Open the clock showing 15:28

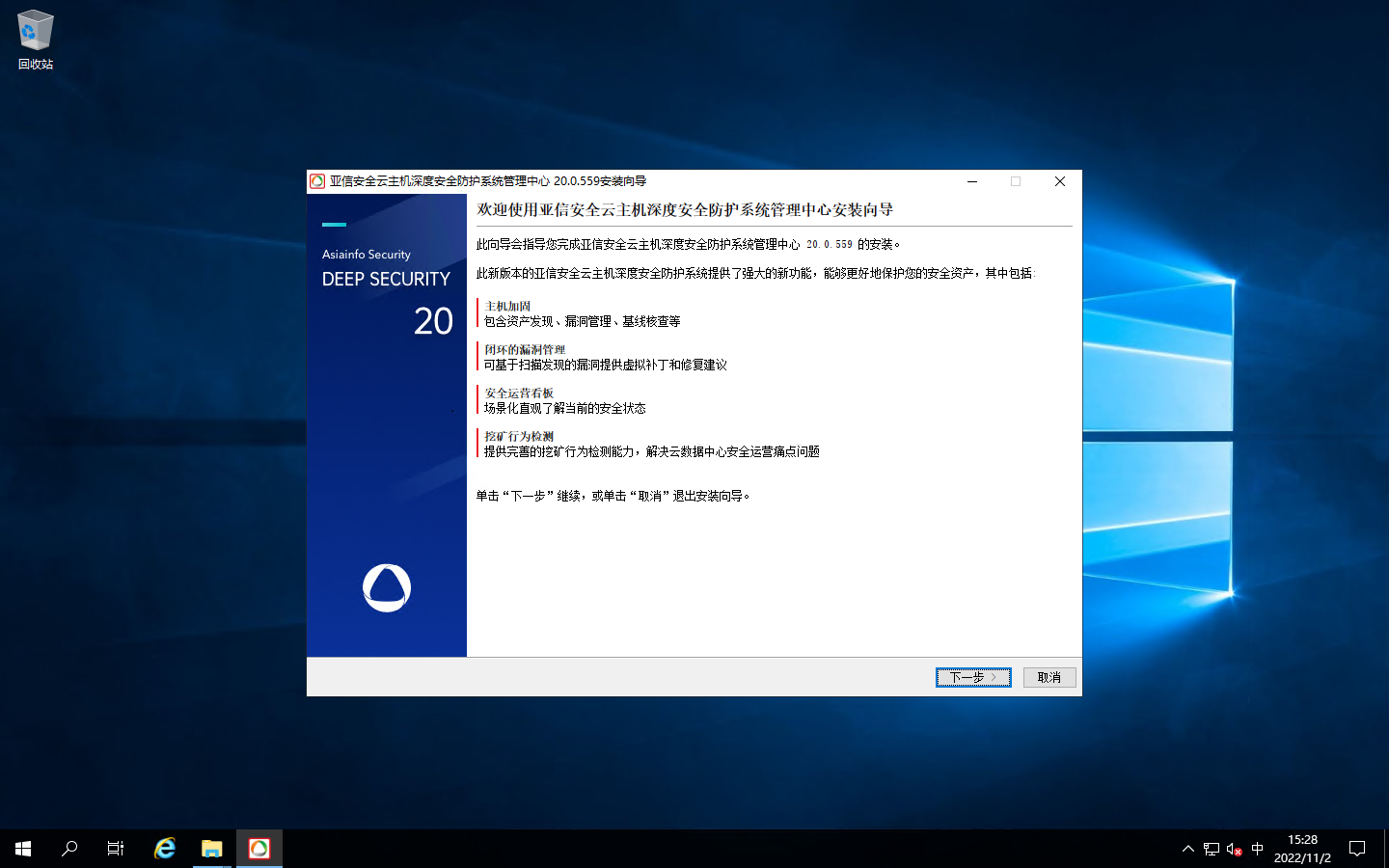point(1302,849)
